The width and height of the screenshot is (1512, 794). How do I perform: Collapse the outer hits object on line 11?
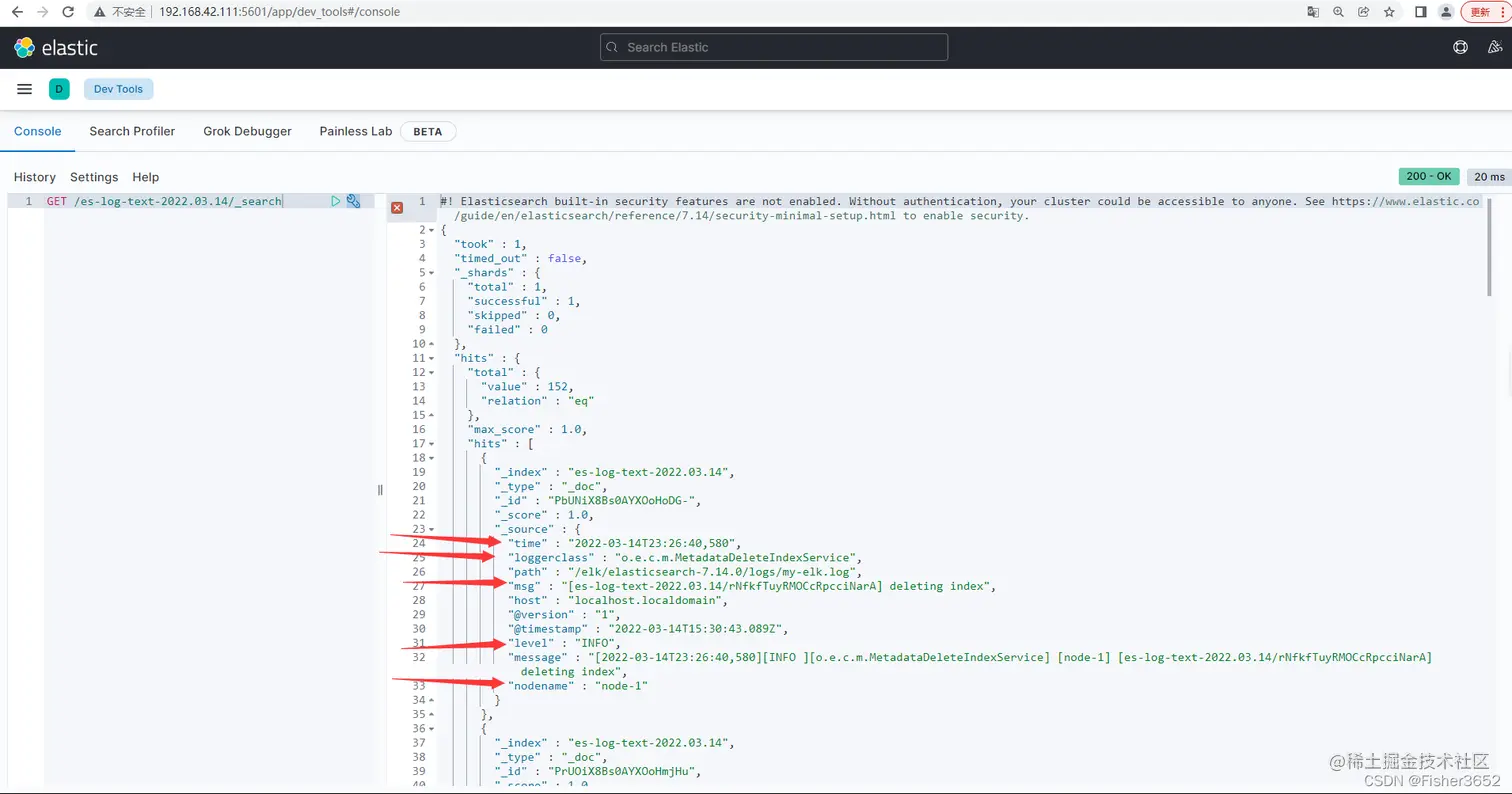(431, 358)
